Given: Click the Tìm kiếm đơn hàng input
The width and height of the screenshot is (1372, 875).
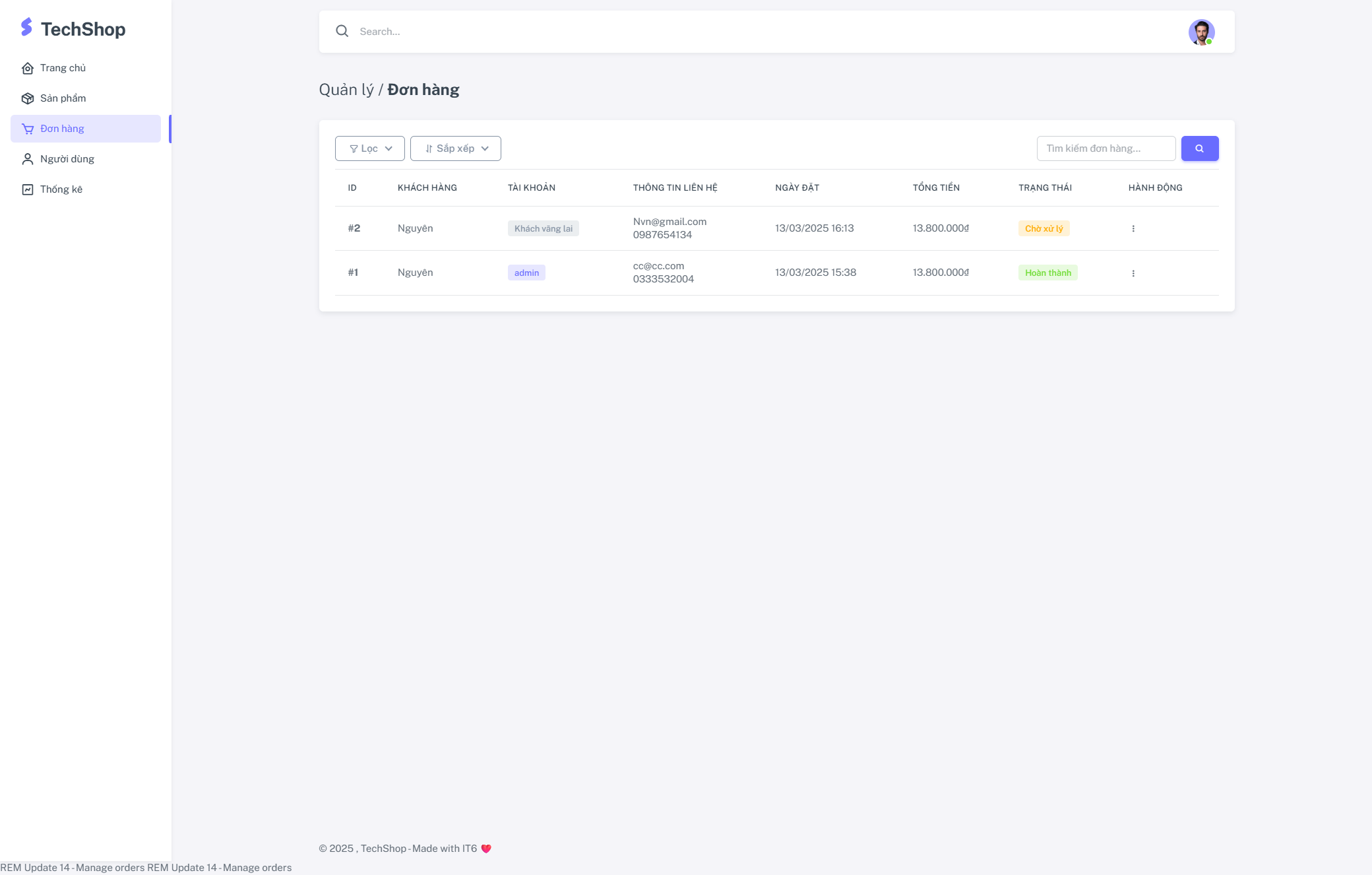Looking at the screenshot, I should click(x=1106, y=148).
